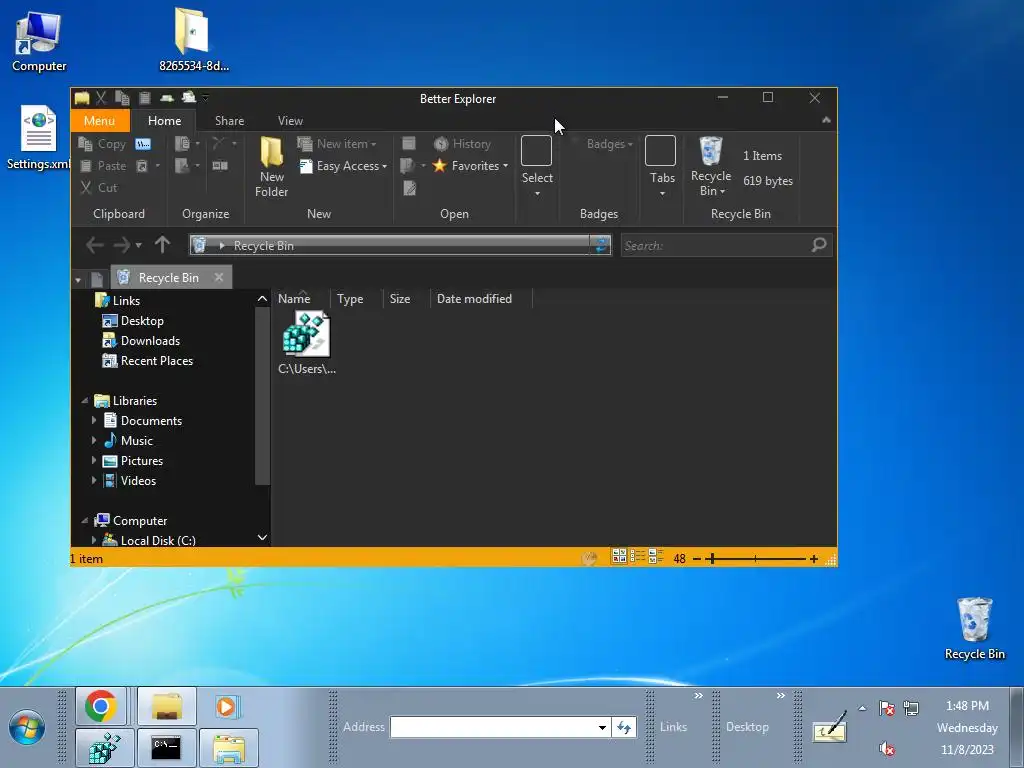Click the taskbar clock showing 1:48 PM
1024x768 pixels.
pyautogui.click(x=967, y=705)
